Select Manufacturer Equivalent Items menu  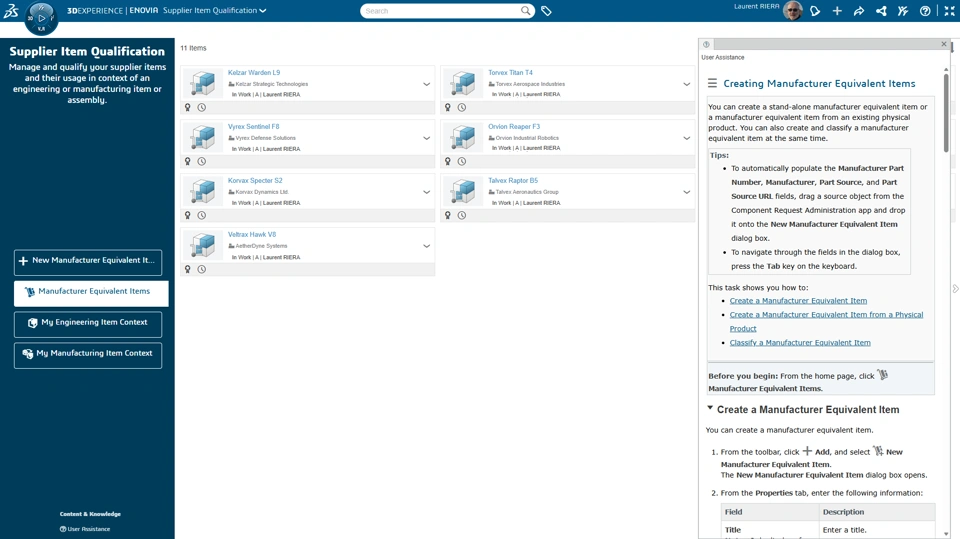click(x=91, y=292)
